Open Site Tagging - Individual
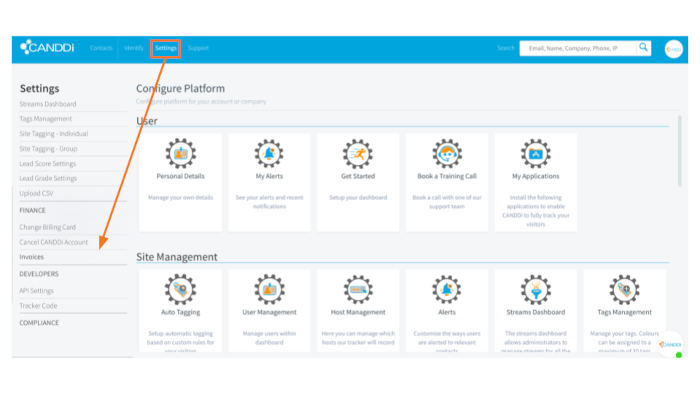Viewport: 700px width, 394px height. (x=54, y=133)
